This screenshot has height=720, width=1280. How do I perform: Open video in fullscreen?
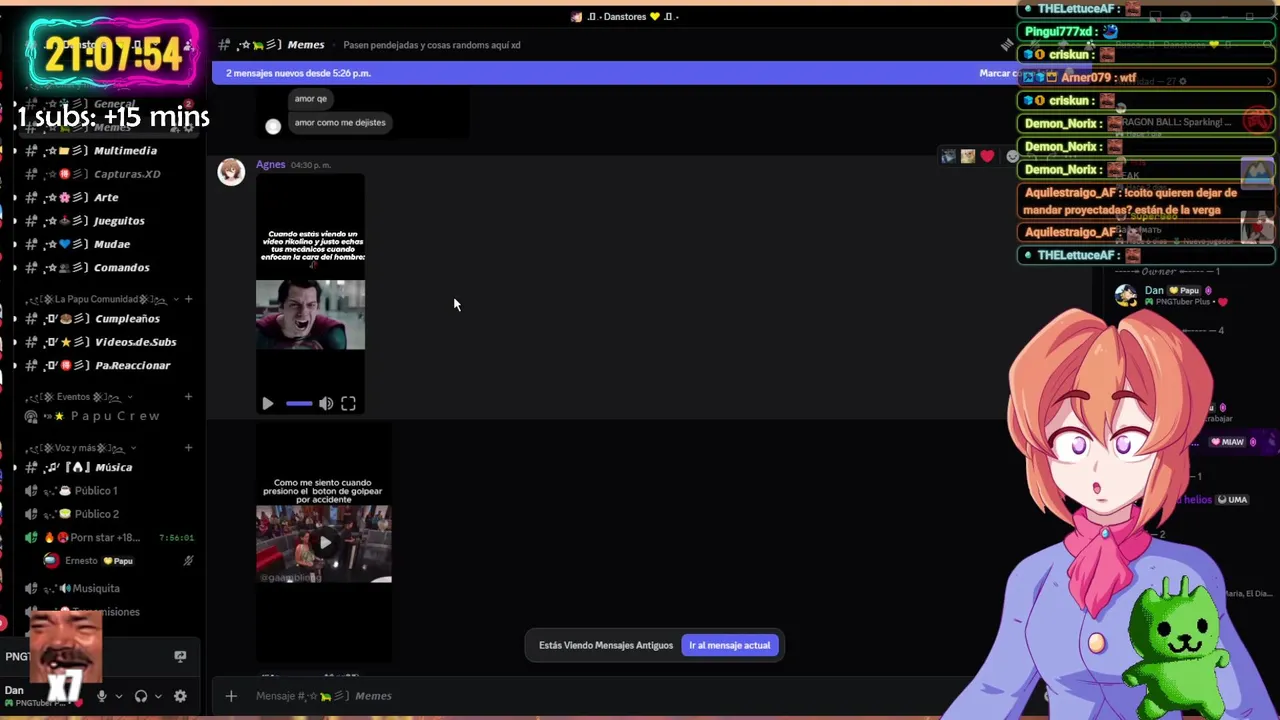click(348, 404)
